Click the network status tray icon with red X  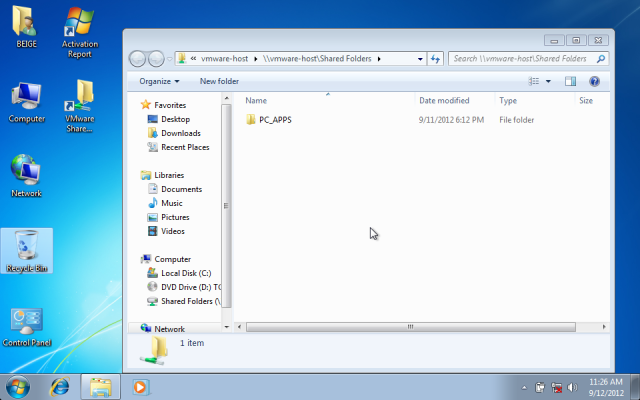click(x=556, y=387)
